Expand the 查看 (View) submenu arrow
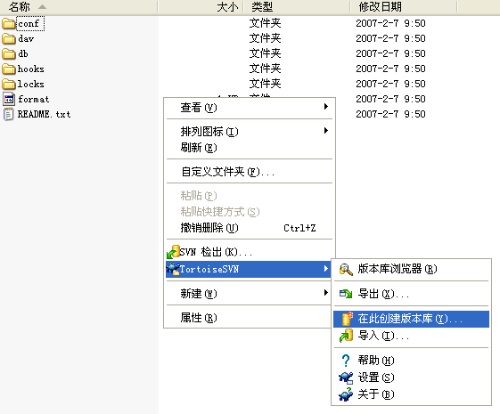 tap(326, 107)
